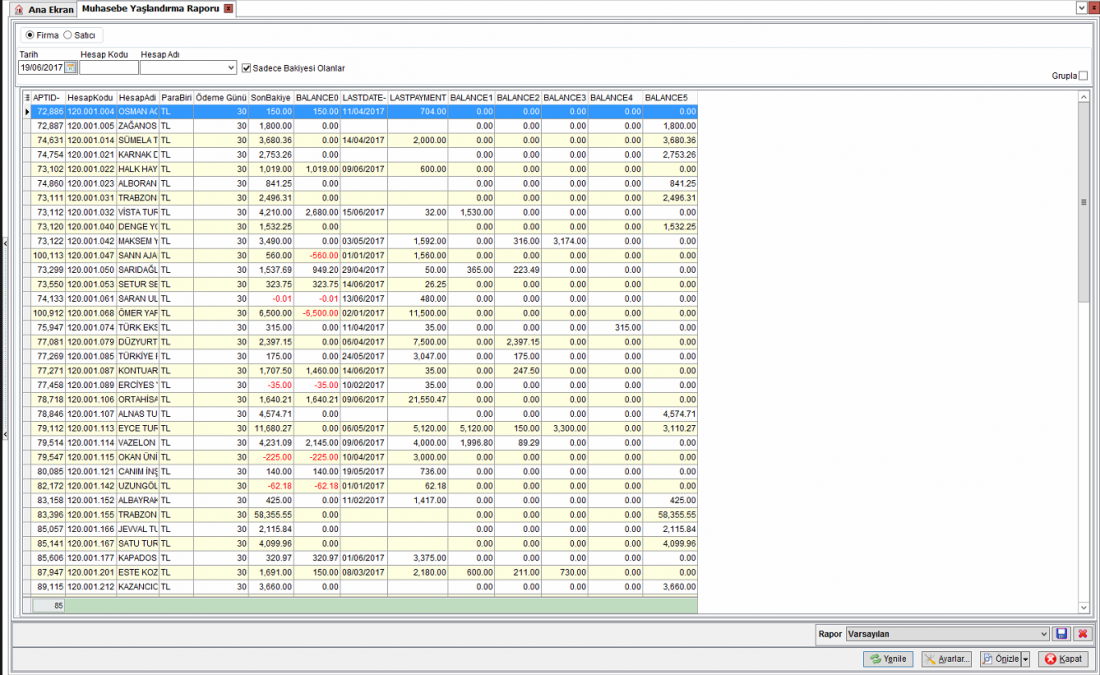Toggle the Sadece Bakiyesi Olanlar checkbox
This screenshot has width=1100, height=675.
(x=246, y=68)
